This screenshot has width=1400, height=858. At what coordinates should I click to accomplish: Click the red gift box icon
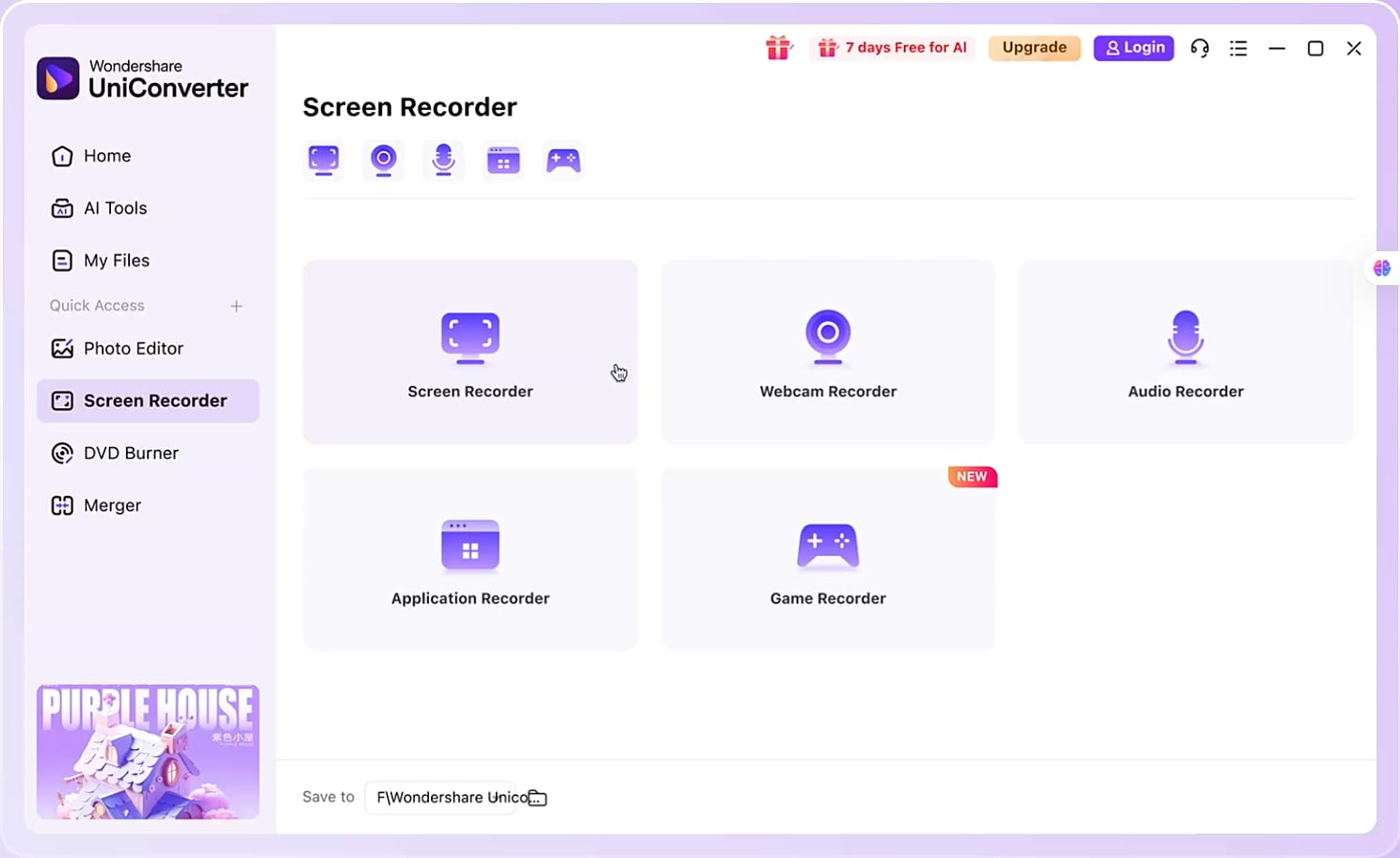(778, 48)
